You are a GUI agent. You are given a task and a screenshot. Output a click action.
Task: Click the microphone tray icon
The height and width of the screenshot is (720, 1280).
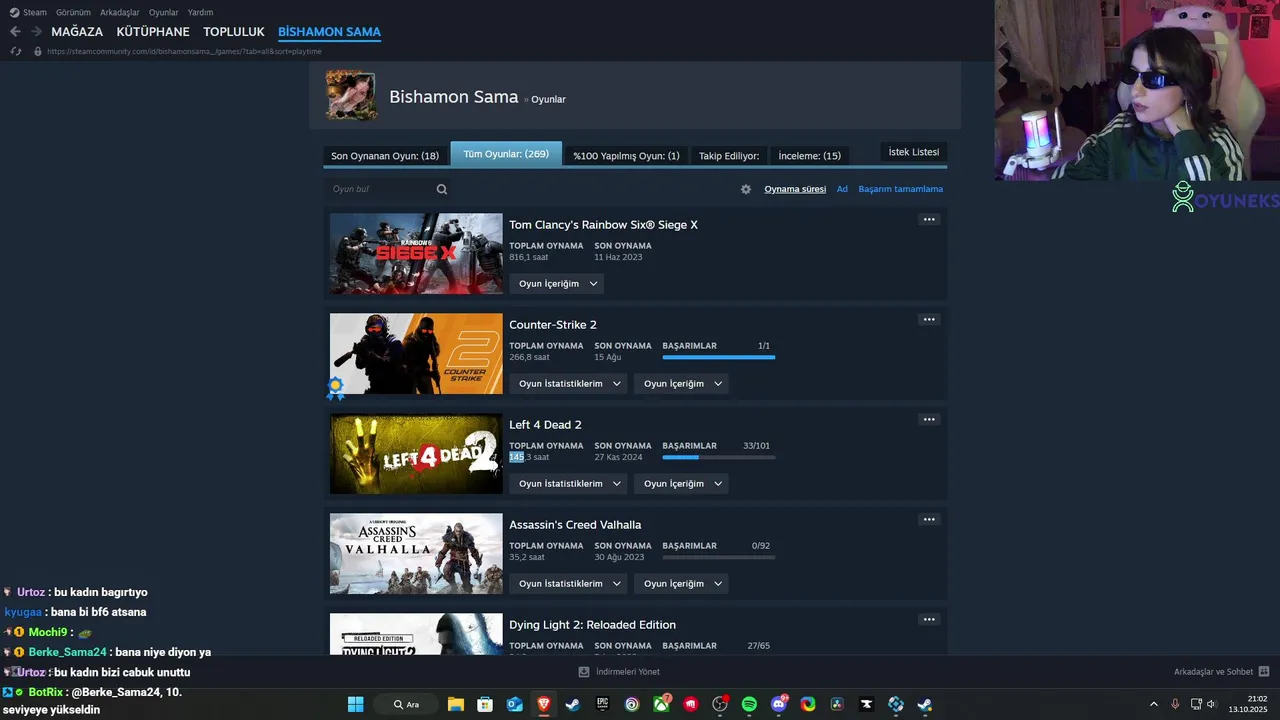(1175, 704)
